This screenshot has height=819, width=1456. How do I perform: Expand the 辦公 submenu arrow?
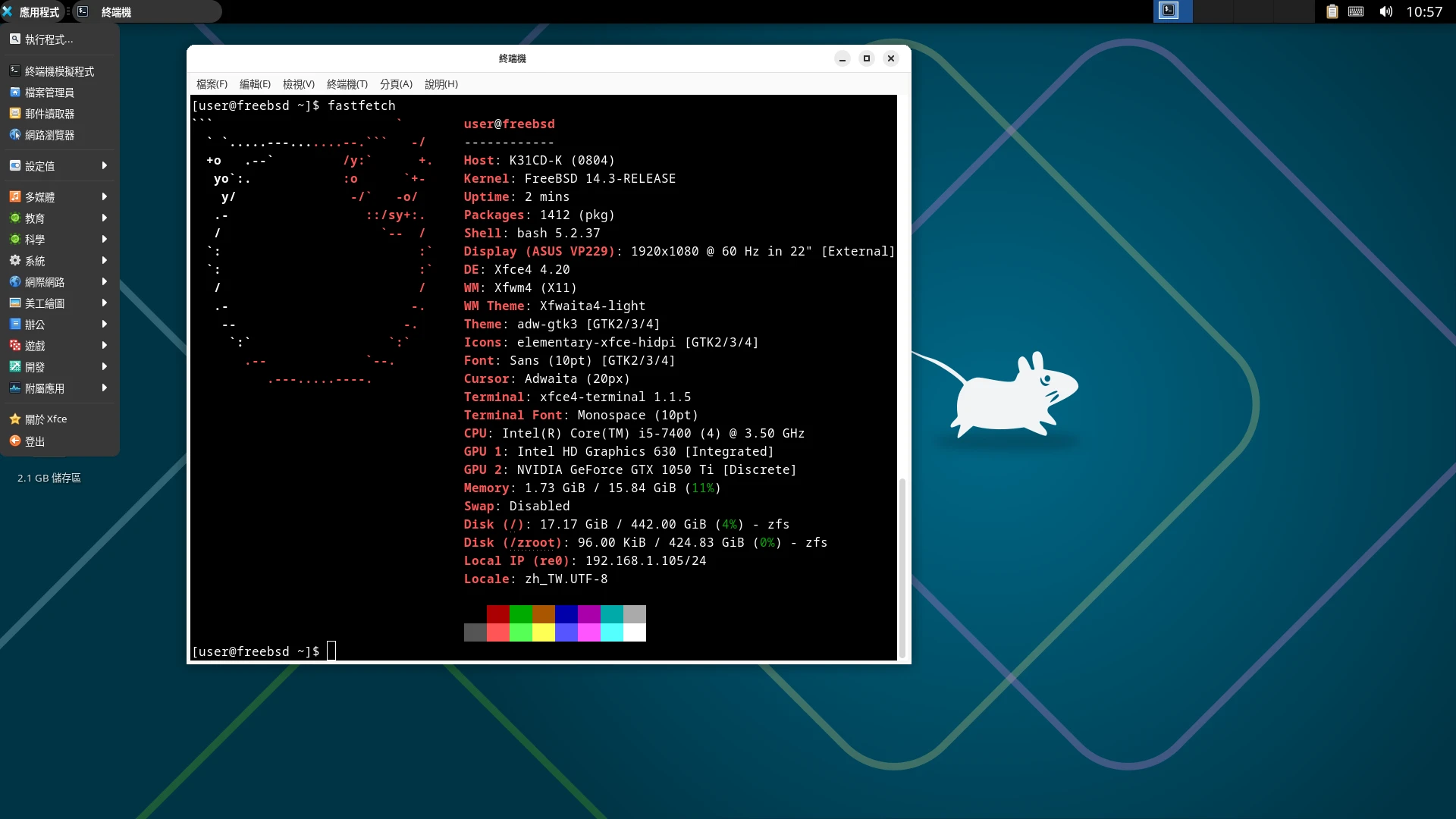tap(105, 325)
